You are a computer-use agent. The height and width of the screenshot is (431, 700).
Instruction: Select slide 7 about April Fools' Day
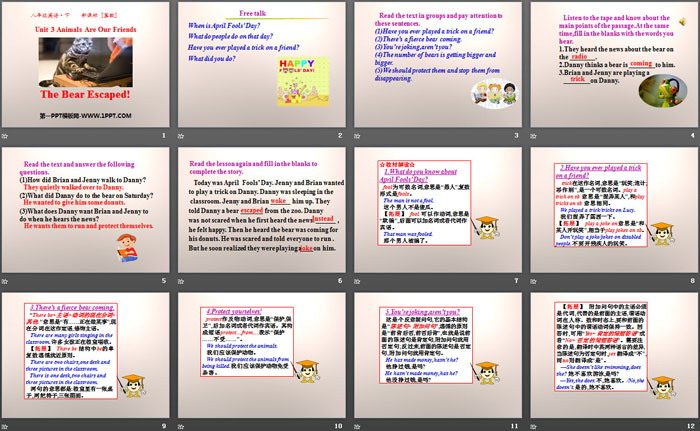438,210
